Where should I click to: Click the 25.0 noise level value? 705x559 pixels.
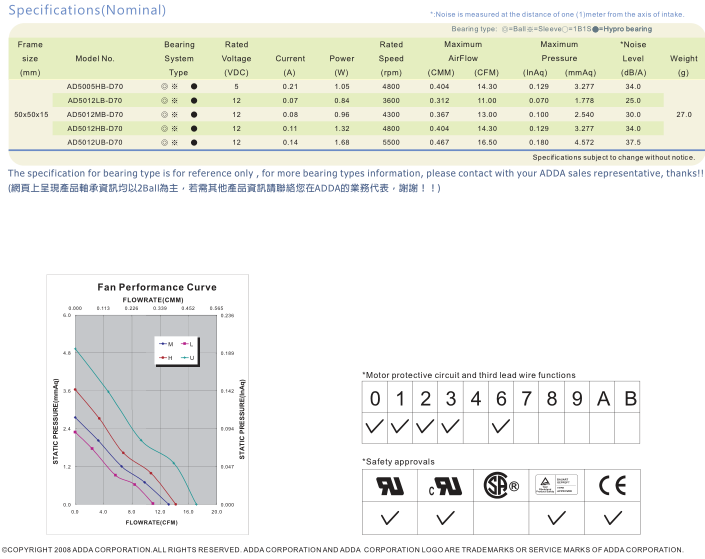(633, 100)
